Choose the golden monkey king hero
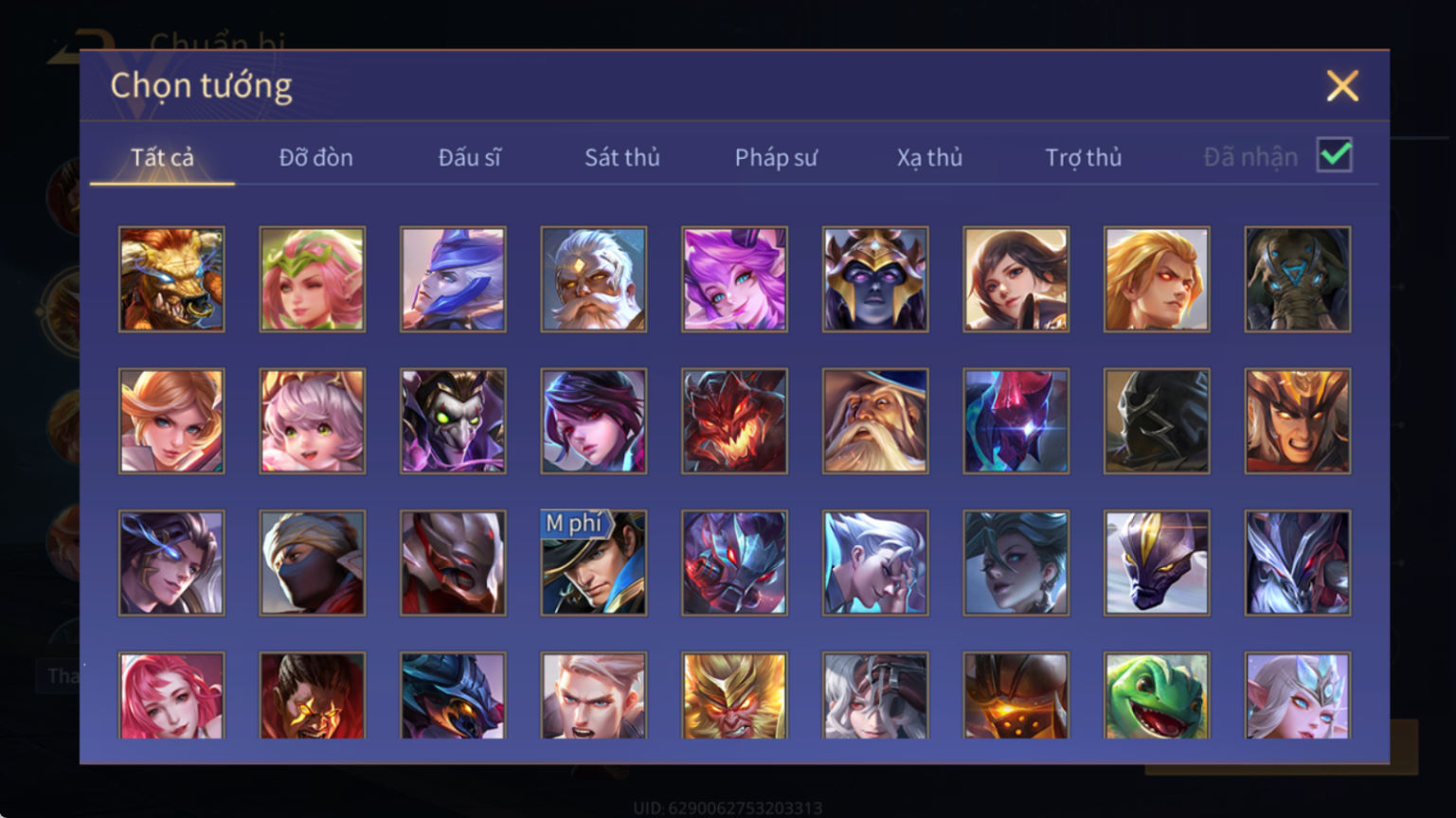 pyautogui.click(x=734, y=696)
